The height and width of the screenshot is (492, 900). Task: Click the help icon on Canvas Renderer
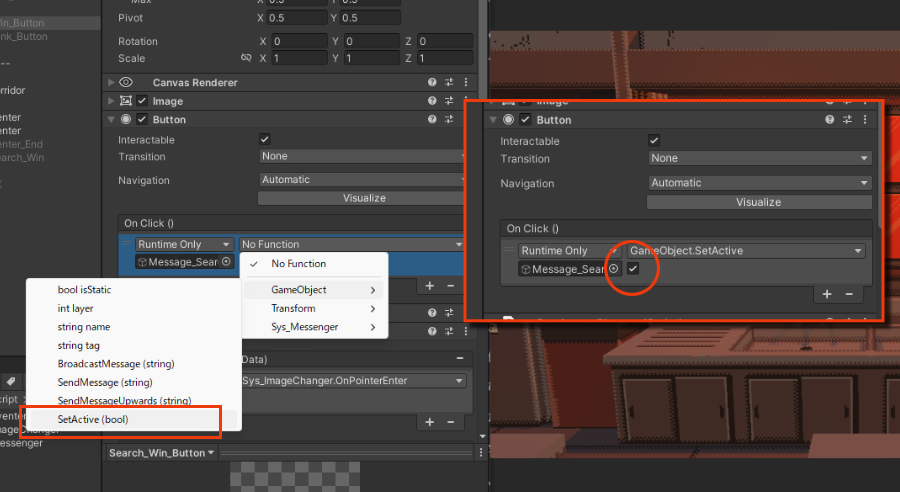[432, 82]
